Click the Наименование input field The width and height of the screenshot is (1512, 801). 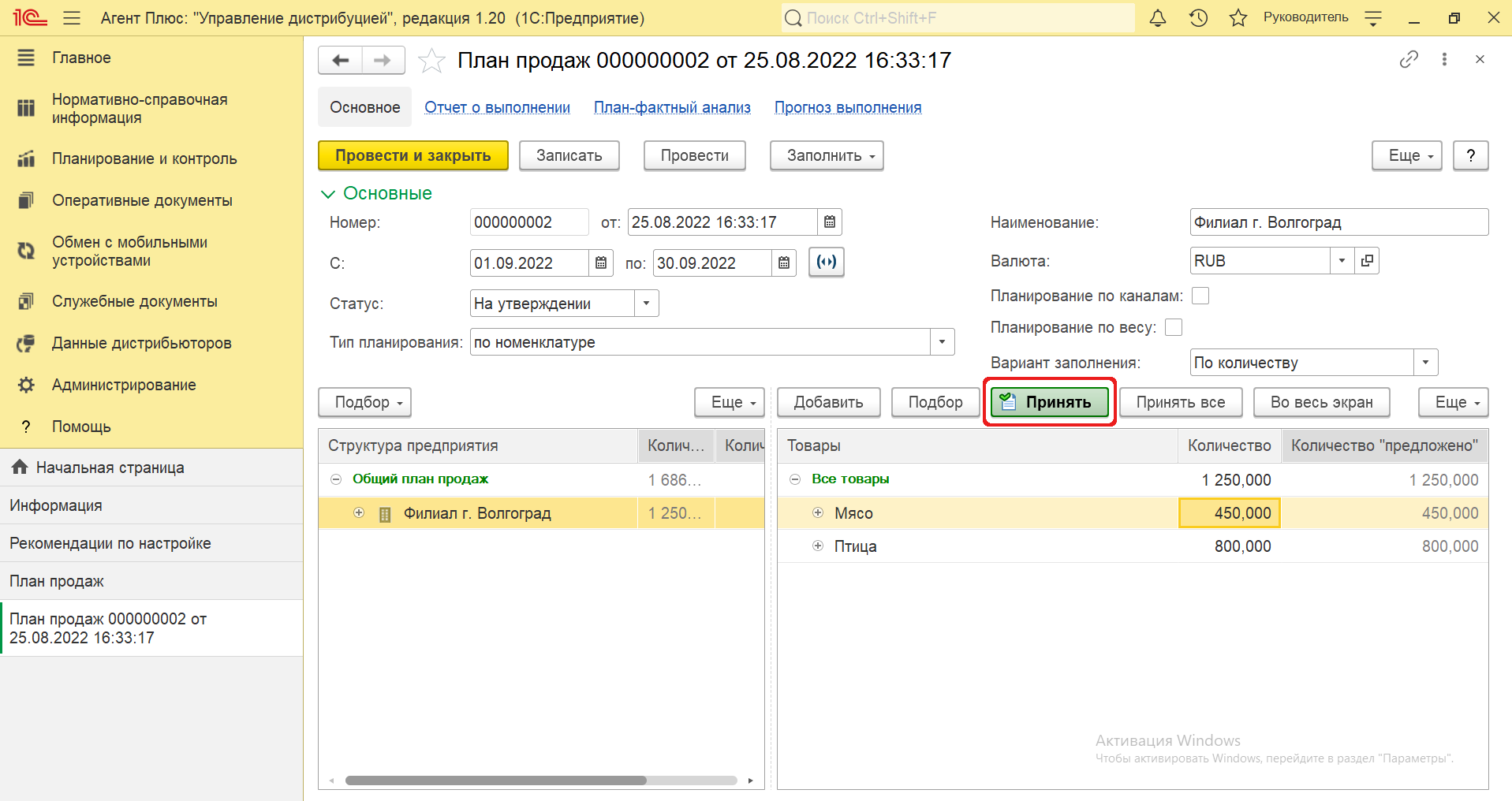pyautogui.click(x=1338, y=222)
